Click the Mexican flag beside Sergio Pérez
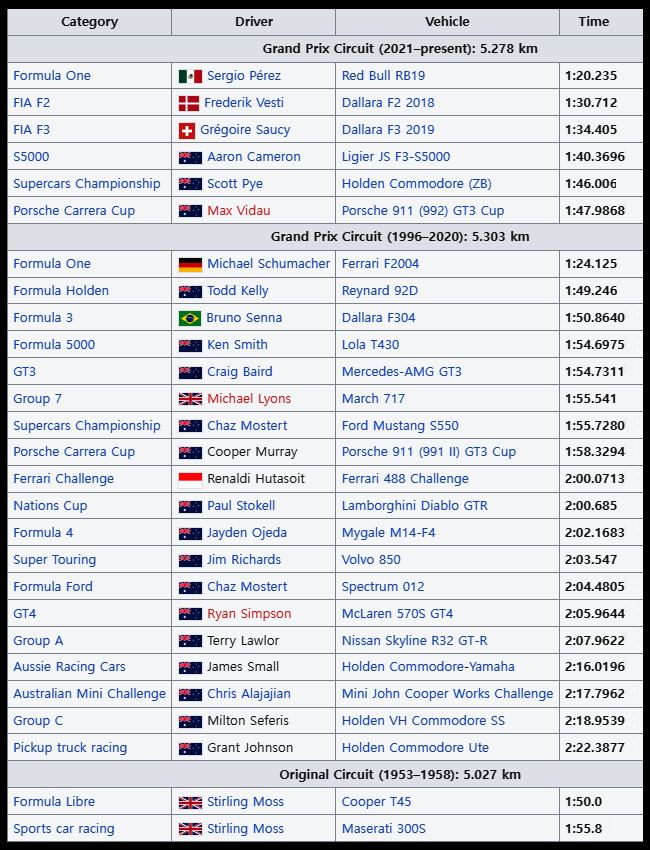 tap(190, 76)
